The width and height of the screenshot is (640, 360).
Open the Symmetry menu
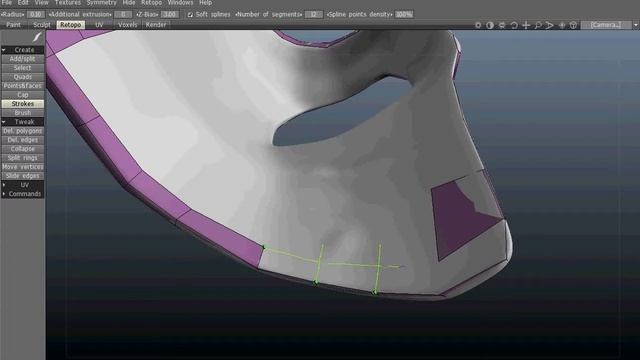pyautogui.click(x=102, y=3)
